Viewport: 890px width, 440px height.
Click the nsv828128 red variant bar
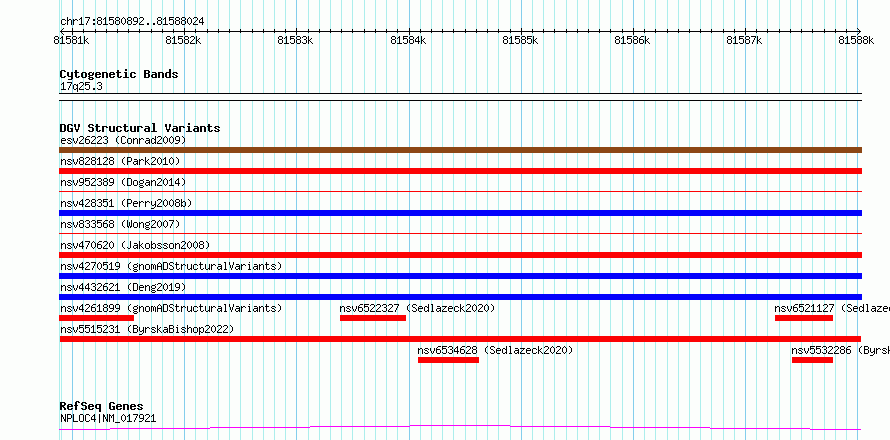pos(460,171)
